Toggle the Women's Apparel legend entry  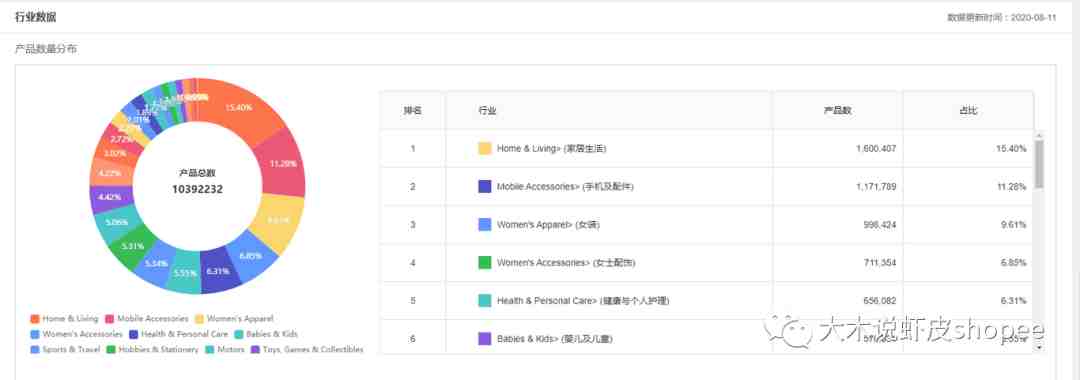(234, 319)
